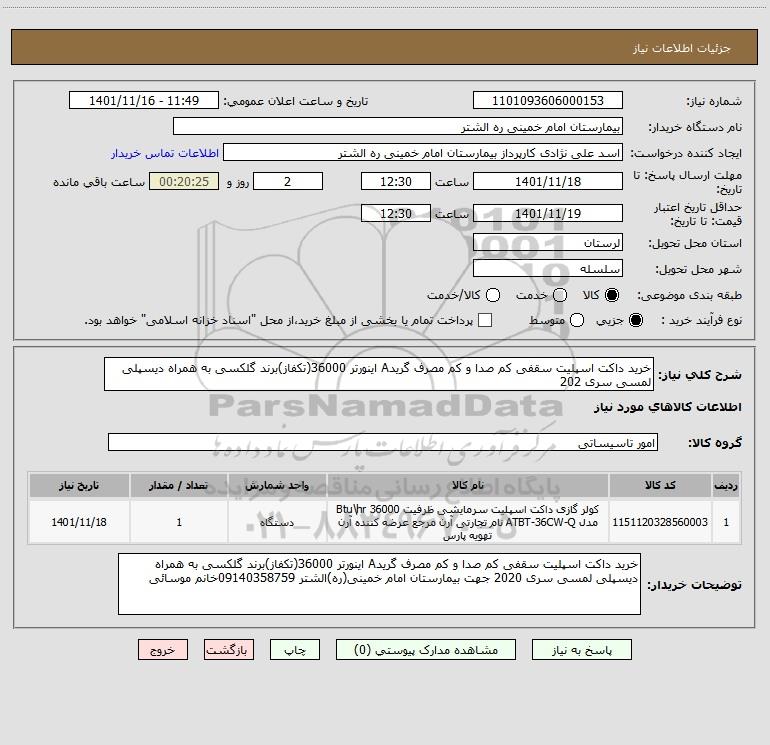This screenshot has width=770, height=745.
Task: Select the خدمت radio button
Action: click(560, 295)
